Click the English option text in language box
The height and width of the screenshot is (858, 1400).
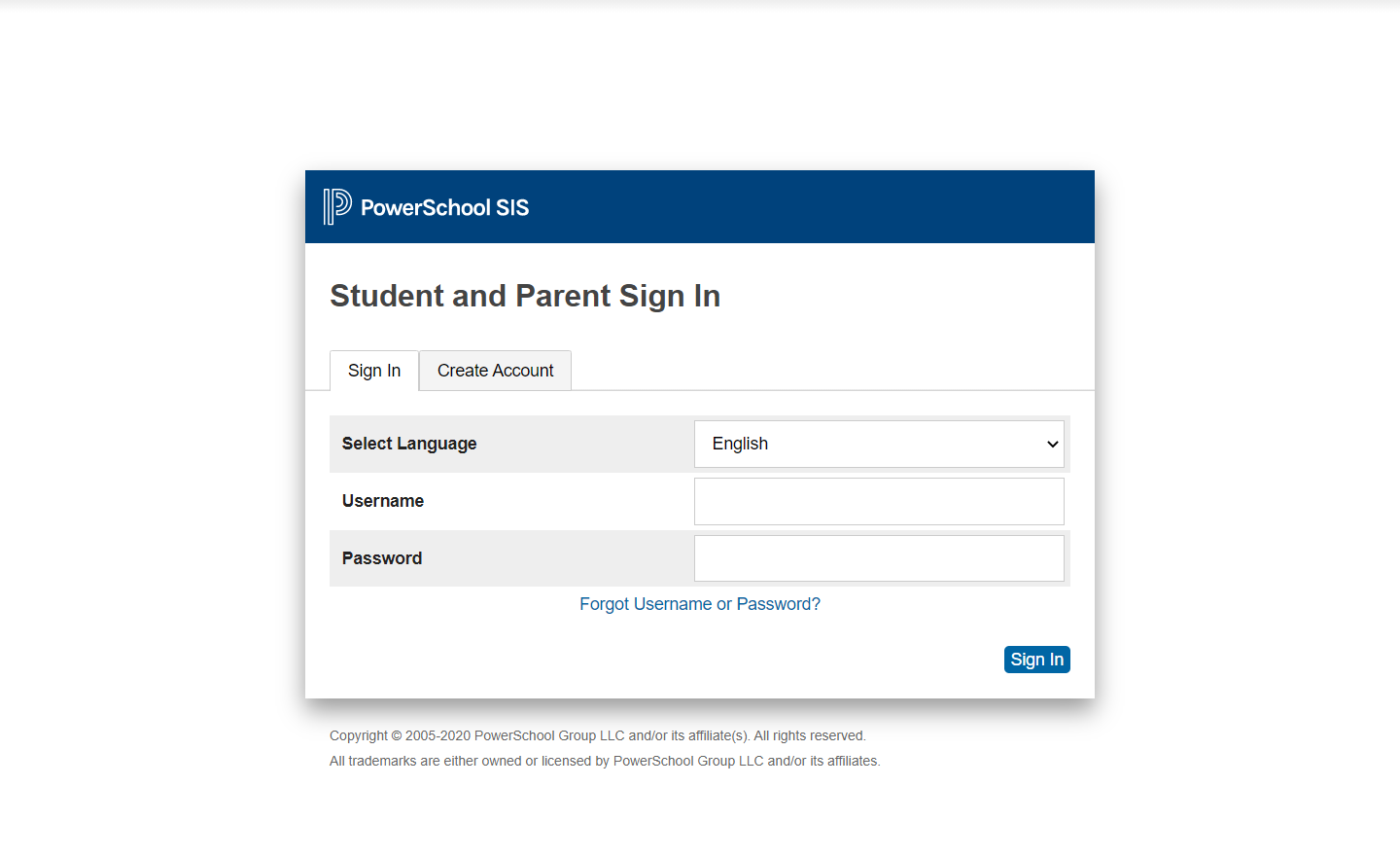point(740,444)
